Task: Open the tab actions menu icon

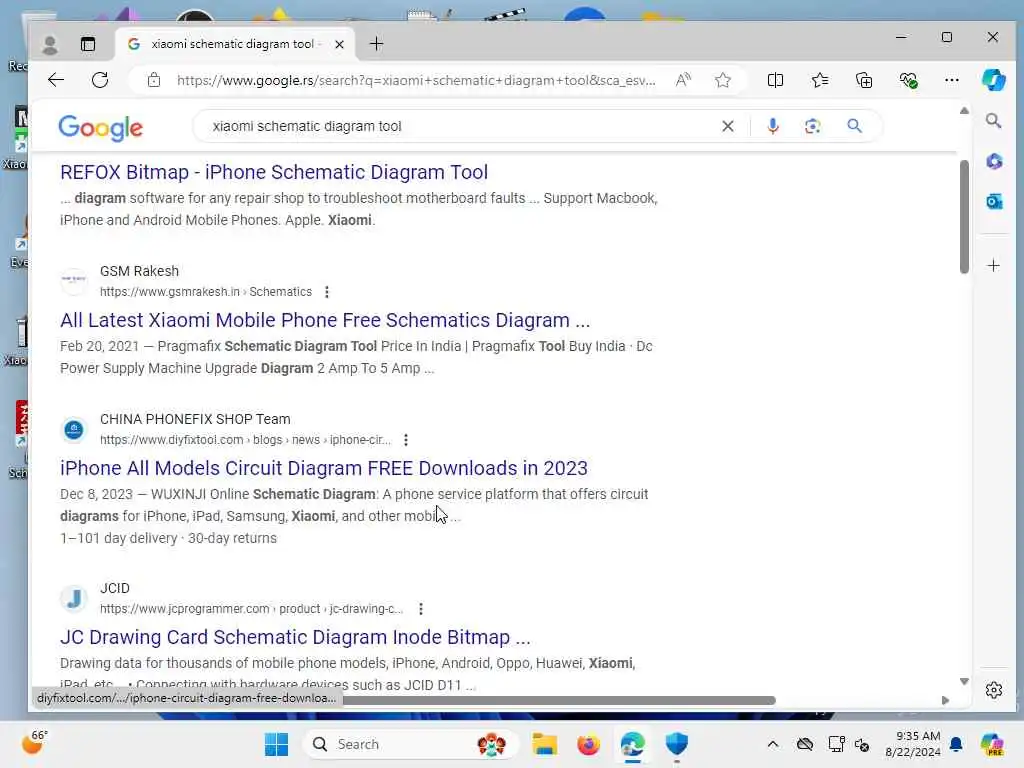Action: (88, 44)
